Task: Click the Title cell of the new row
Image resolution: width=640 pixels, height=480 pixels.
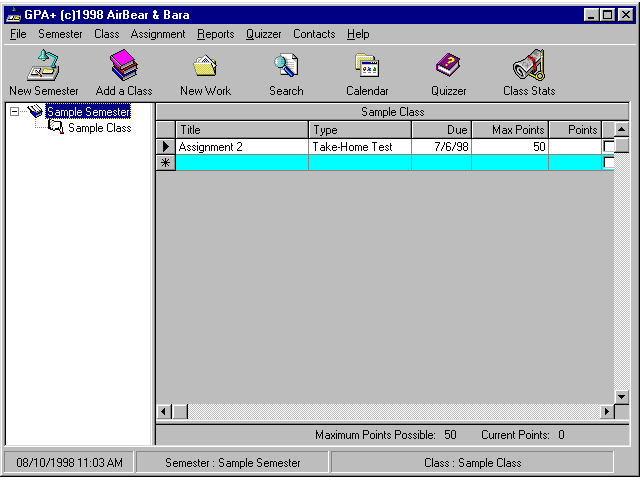Action: click(x=242, y=163)
